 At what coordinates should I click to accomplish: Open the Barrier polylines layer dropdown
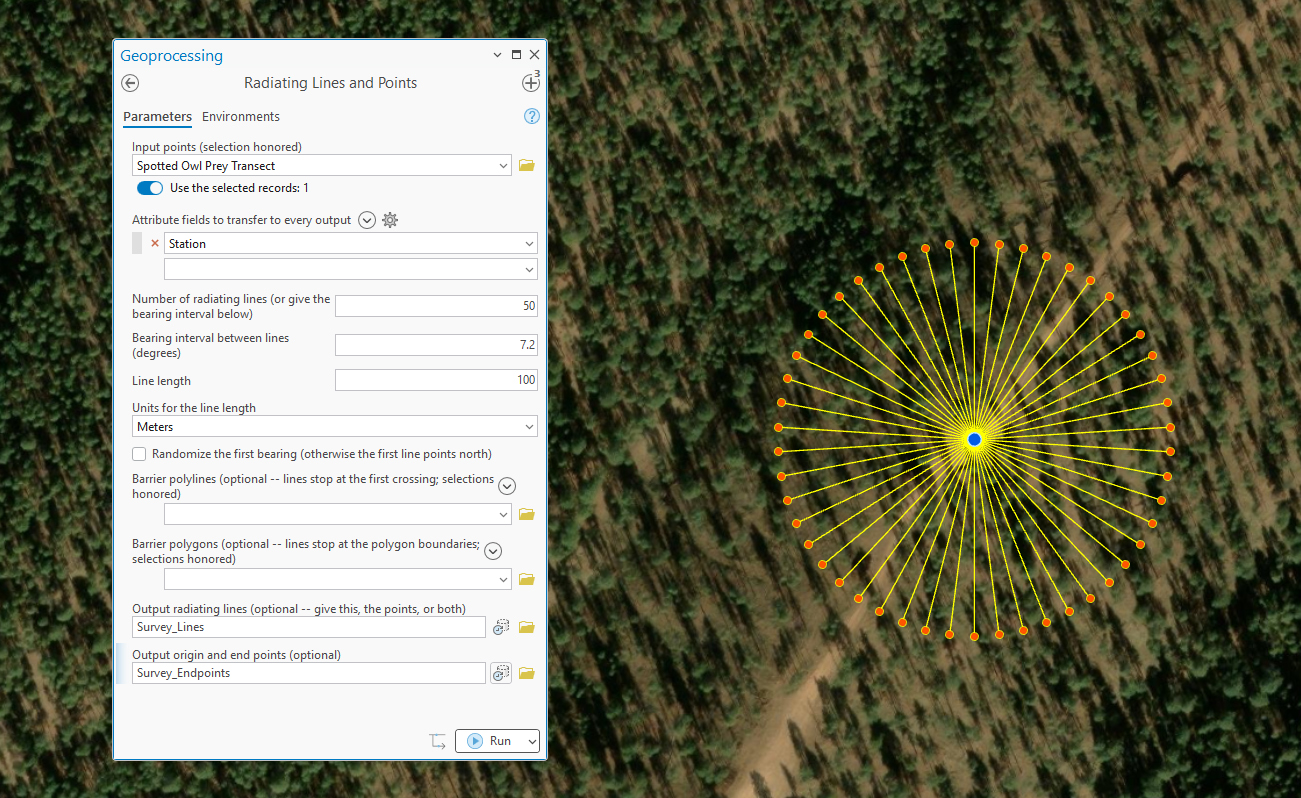(x=503, y=514)
